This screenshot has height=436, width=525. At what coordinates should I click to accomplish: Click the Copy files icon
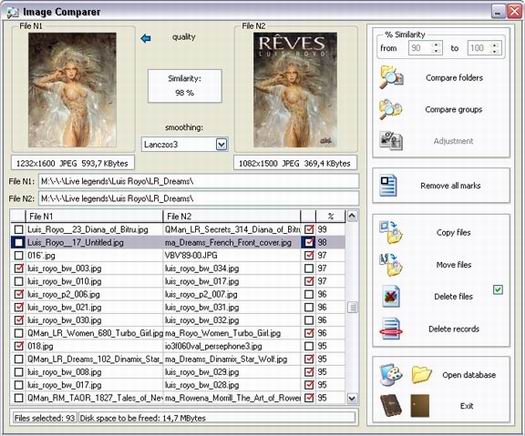(391, 232)
